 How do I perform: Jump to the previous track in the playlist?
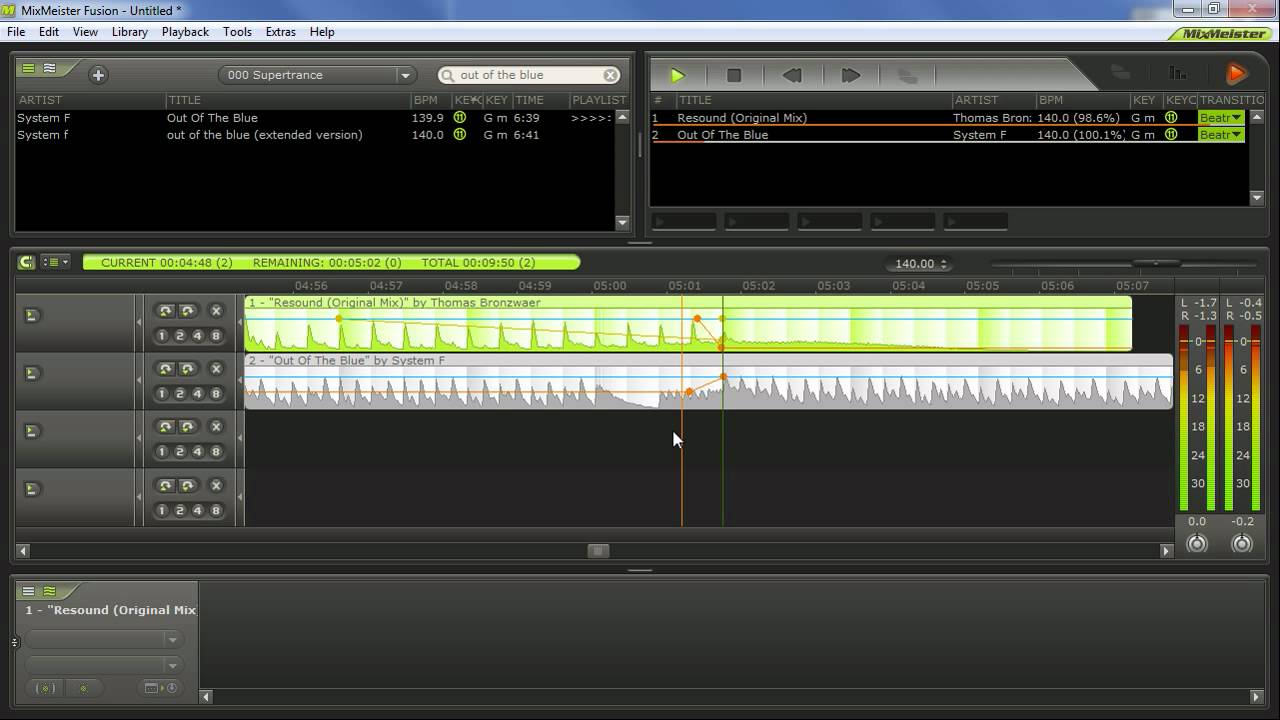791,75
